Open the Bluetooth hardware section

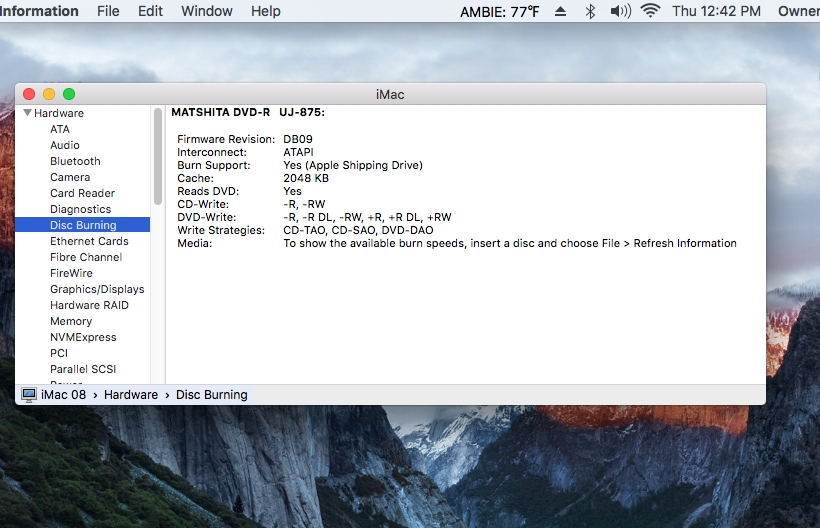pyautogui.click(x=75, y=161)
